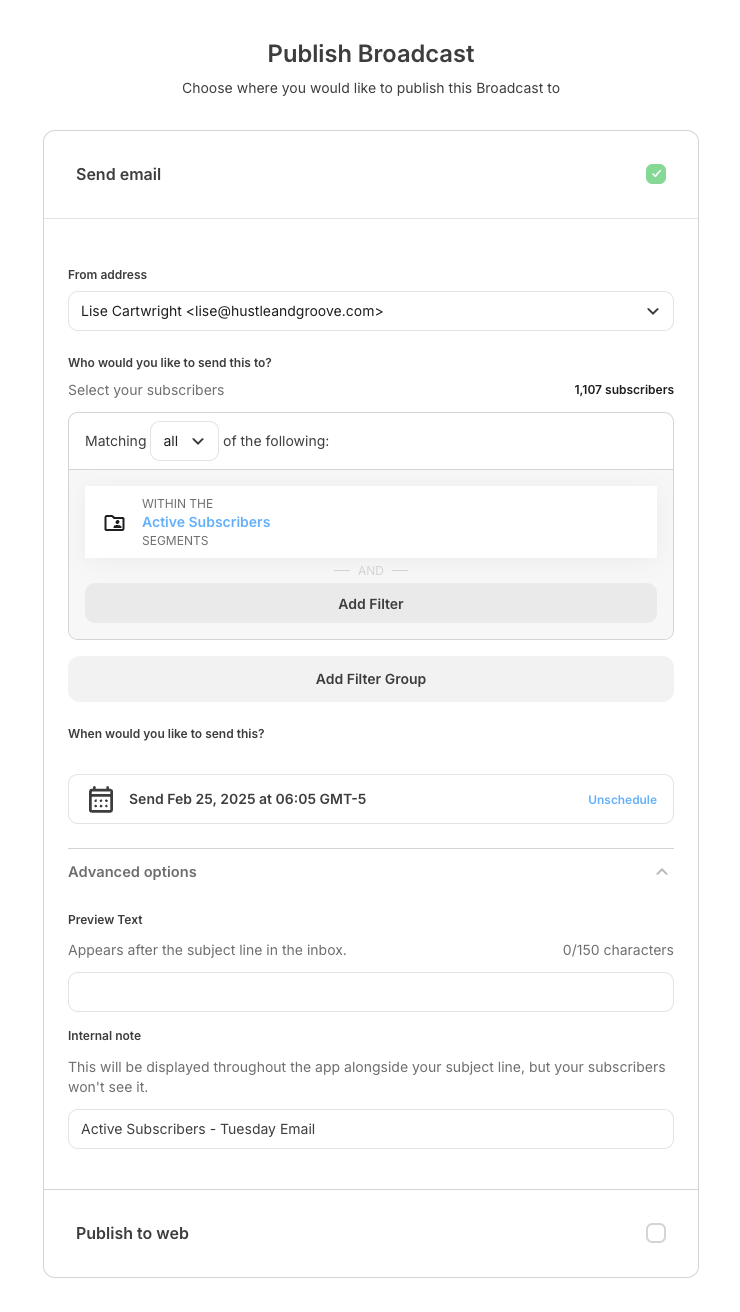The image size is (740, 1312).
Task: Click the Within the Active Subscribers filter card
Action: click(371, 522)
